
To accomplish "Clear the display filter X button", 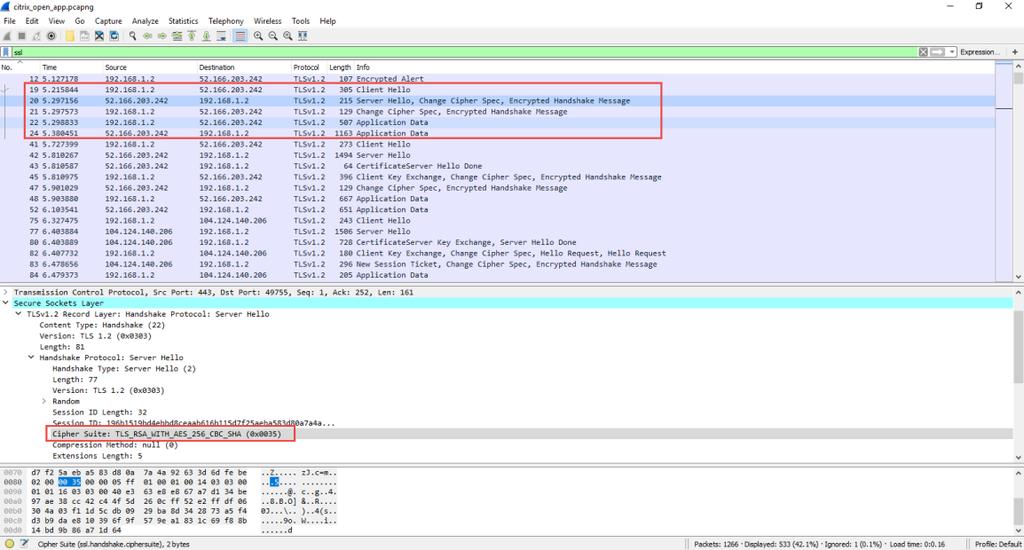I will [923, 52].
